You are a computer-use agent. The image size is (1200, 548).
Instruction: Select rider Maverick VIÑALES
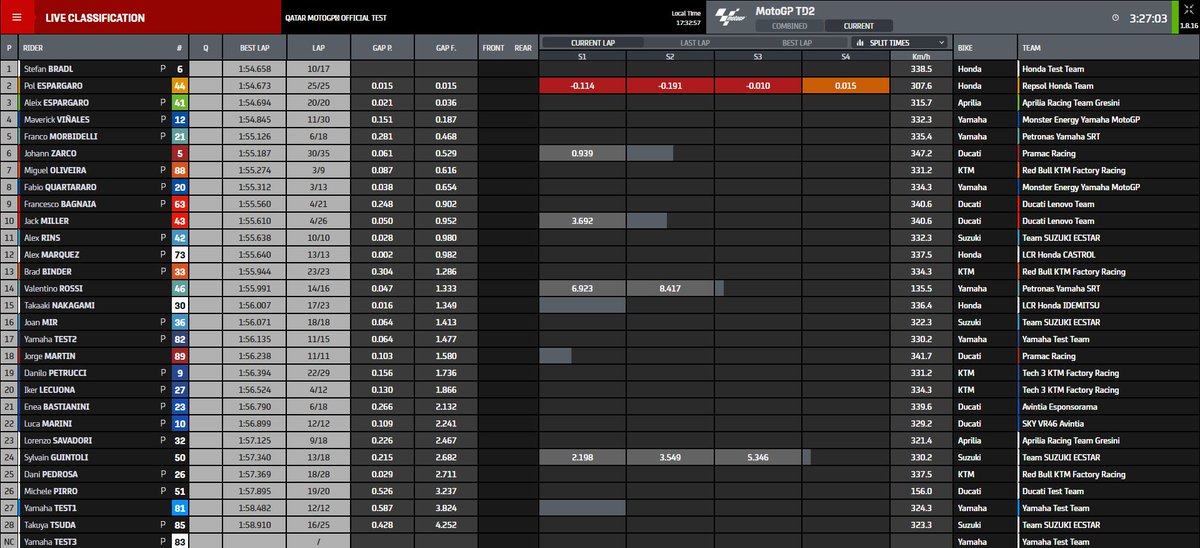pyautogui.click(x=57, y=119)
